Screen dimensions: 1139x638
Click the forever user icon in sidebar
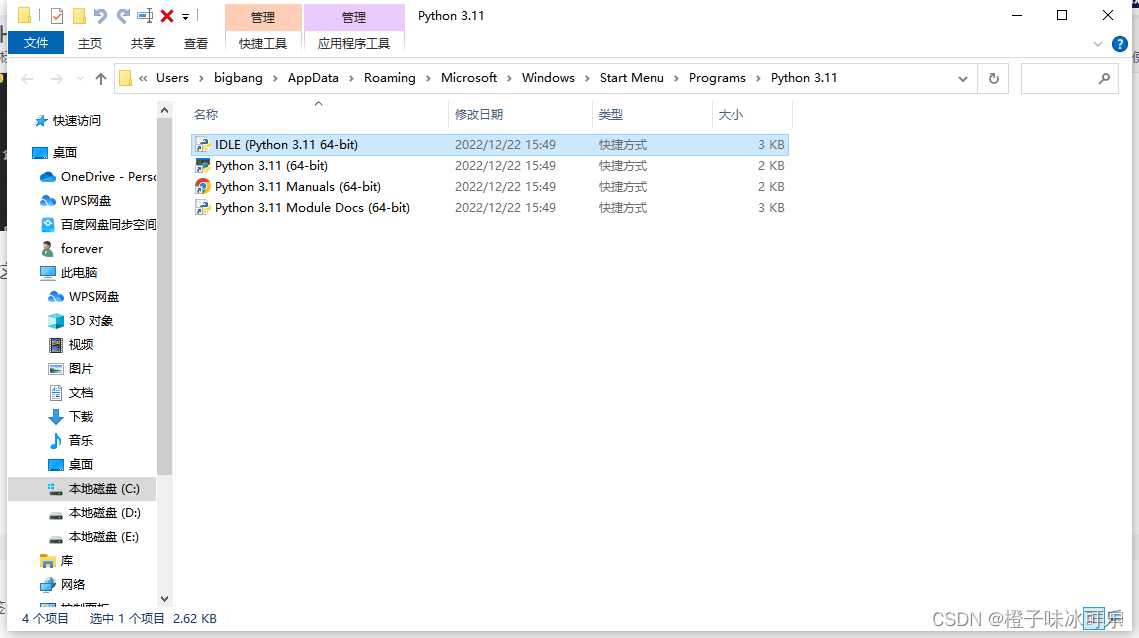(48, 249)
